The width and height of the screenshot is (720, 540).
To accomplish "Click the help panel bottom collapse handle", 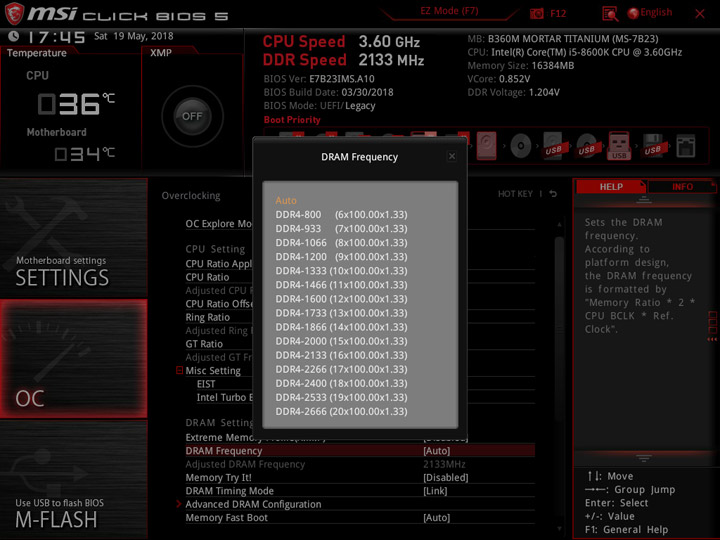I will [x=643, y=458].
